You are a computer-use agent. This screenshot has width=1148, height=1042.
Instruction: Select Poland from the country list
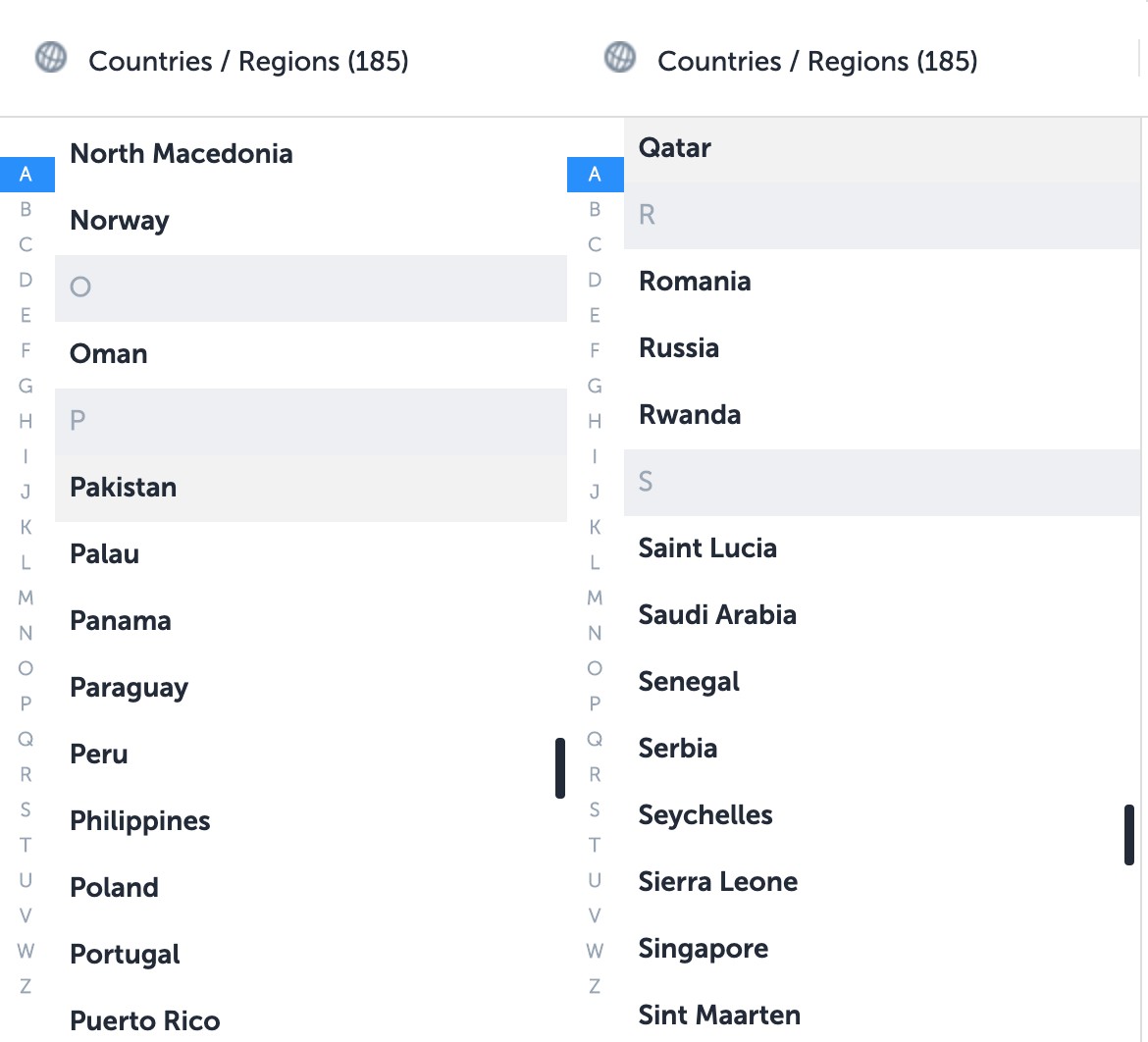(x=114, y=887)
